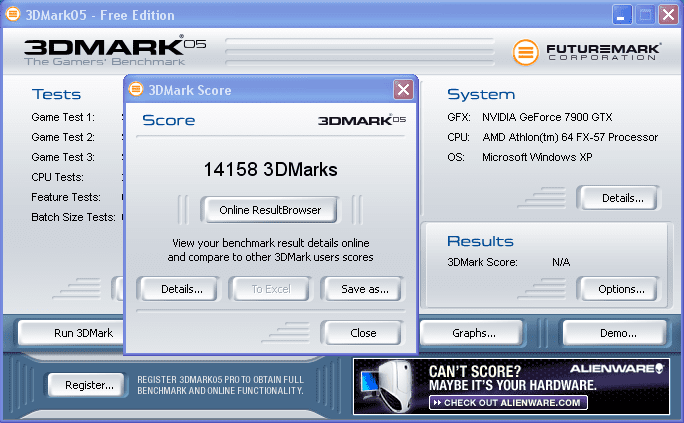Click the NVIDIA GeForce 7900 GTX text
The image size is (684, 423).
[547, 117]
